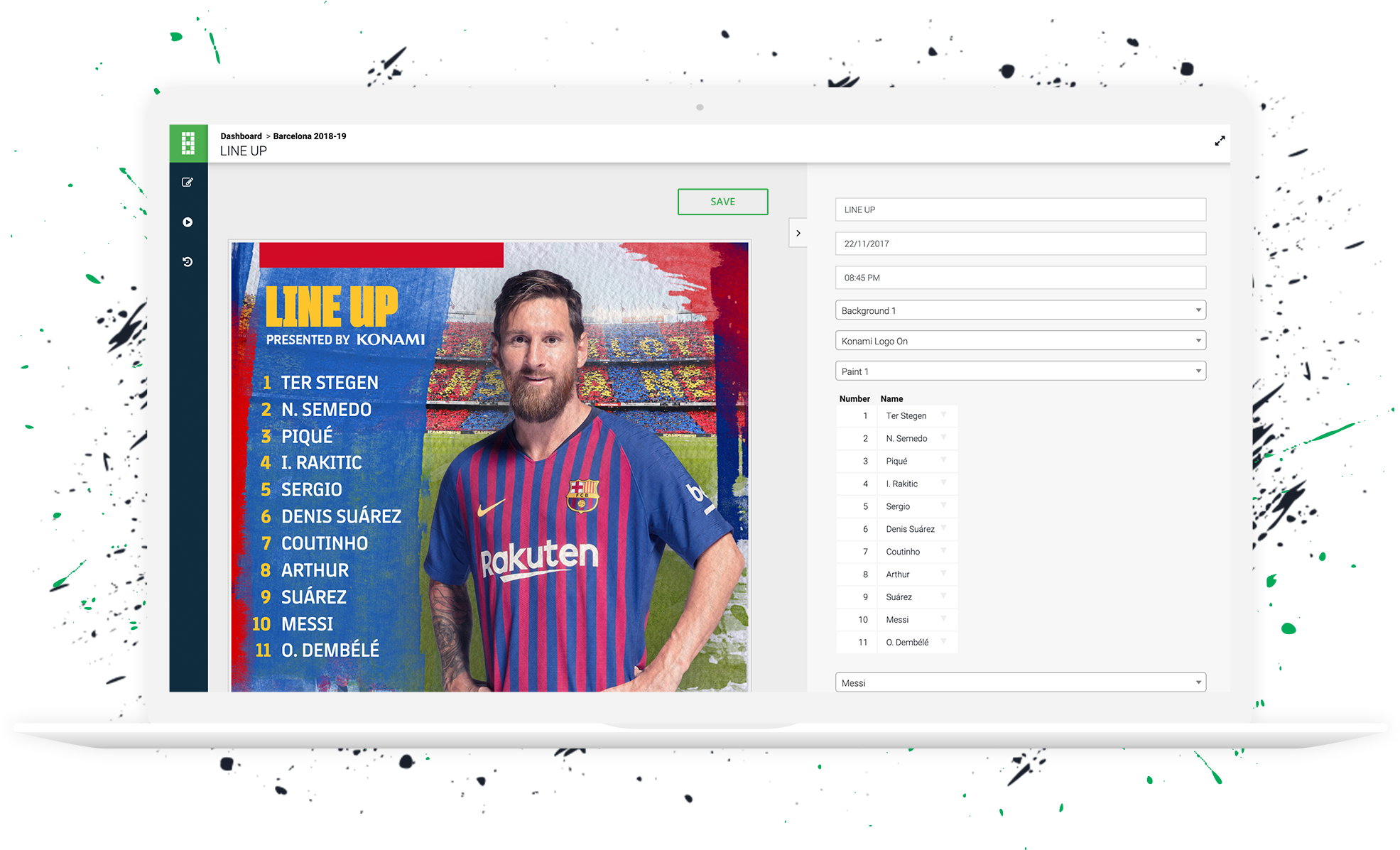
Task: Click number cell 5 in the table
Action: point(857,507)
